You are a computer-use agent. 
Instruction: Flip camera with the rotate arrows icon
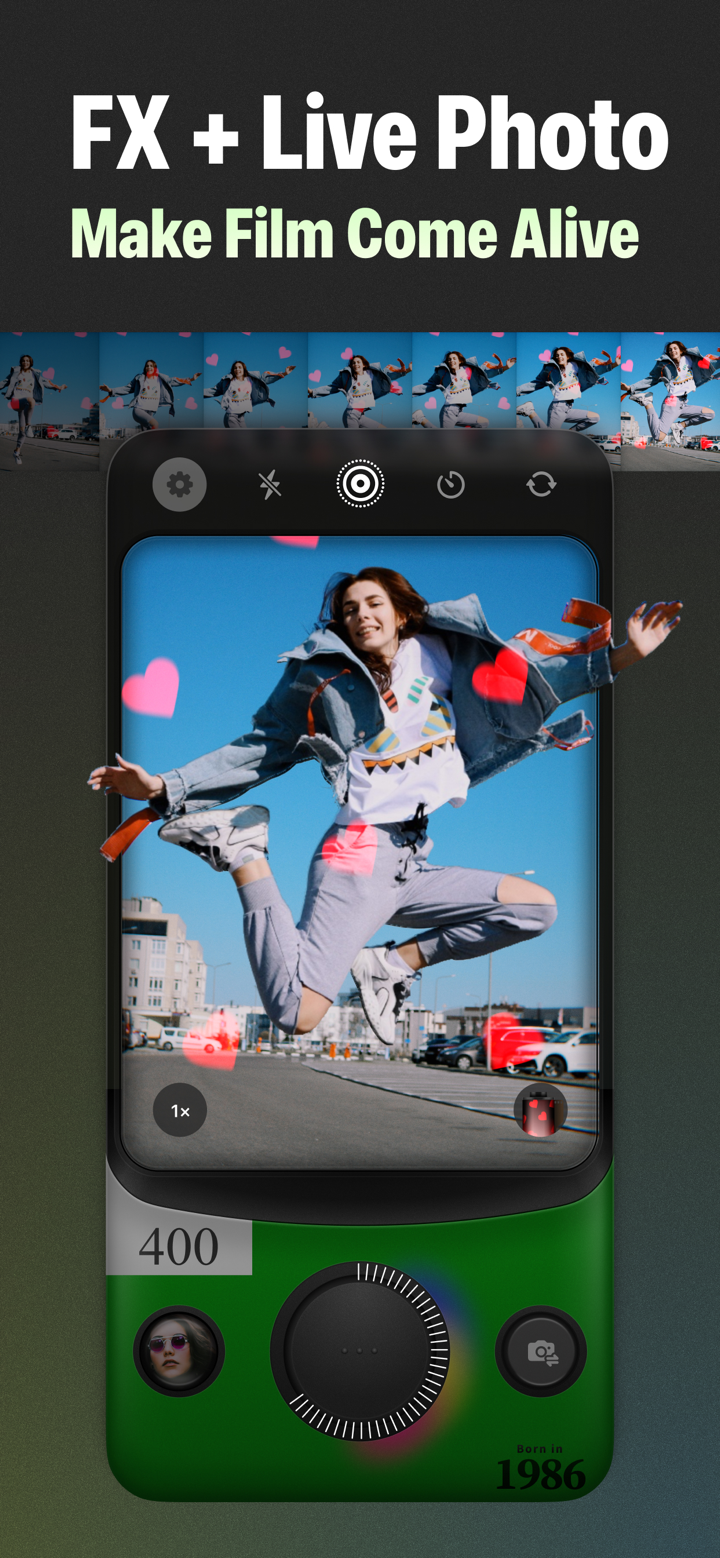pos(541,485)
